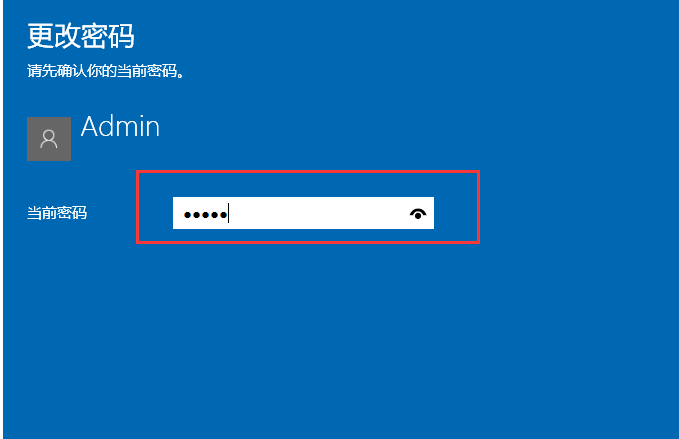Click the masked password dots
Screen dimensions: 679x439
coord(206,214)
